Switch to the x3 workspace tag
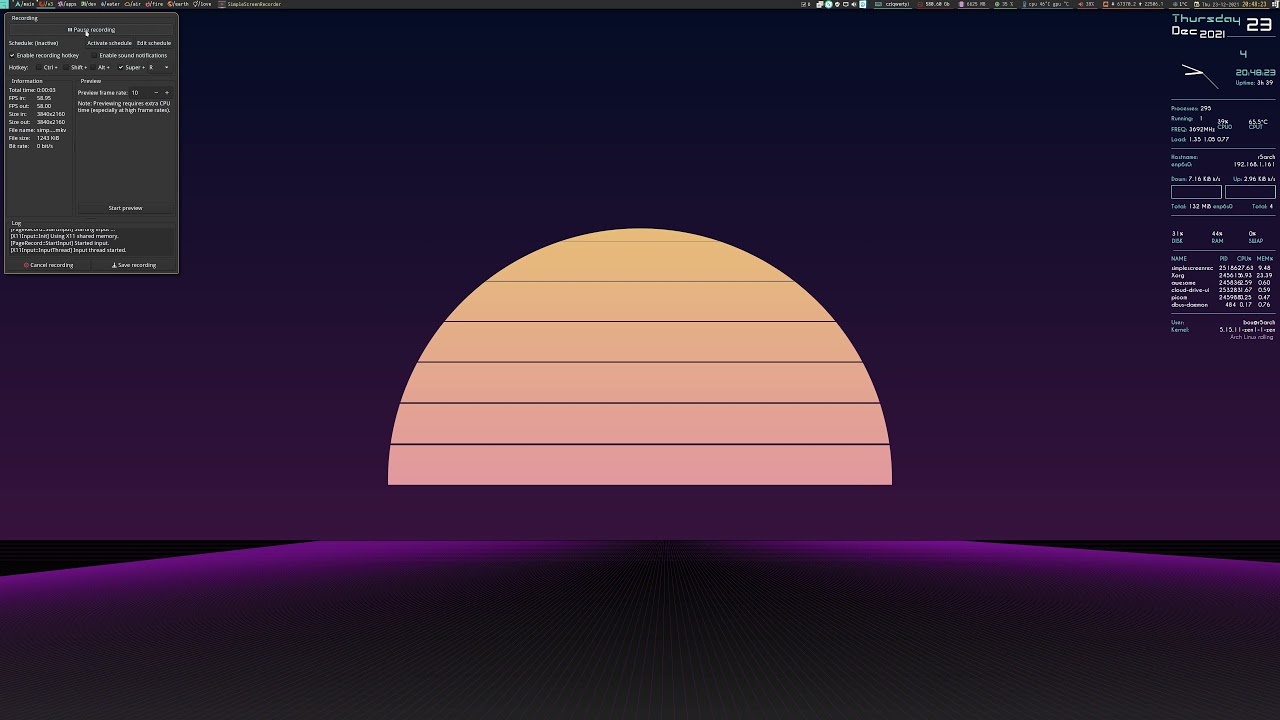This screenshot has height=720, width=1280. [46, 4]
